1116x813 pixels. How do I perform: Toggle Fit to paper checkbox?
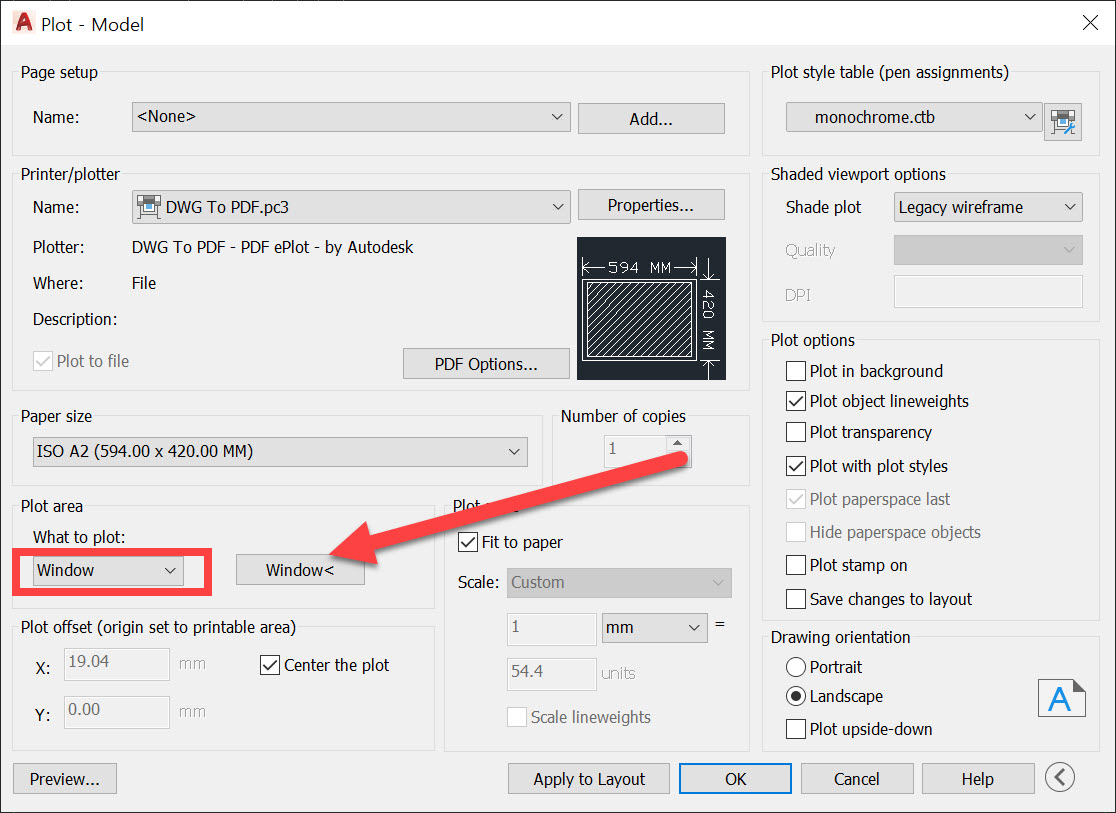(x=468, y=542)
